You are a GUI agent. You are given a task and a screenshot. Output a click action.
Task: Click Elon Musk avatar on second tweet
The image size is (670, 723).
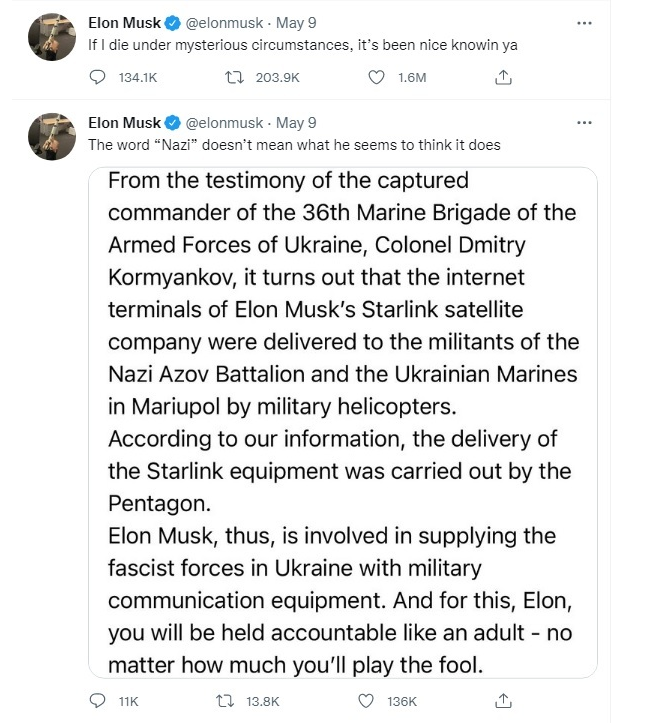coord(47,135)
